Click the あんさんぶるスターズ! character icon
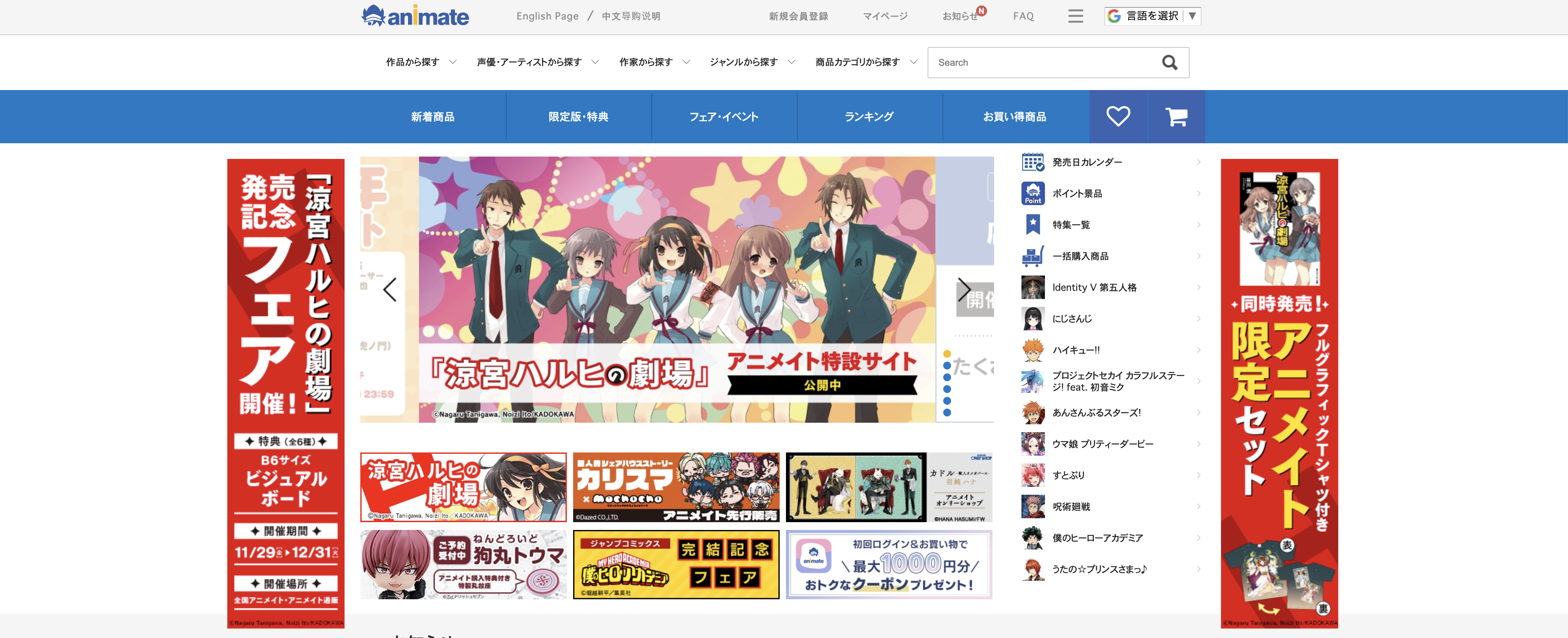Screen dimensions: 1568x638 1033,413
